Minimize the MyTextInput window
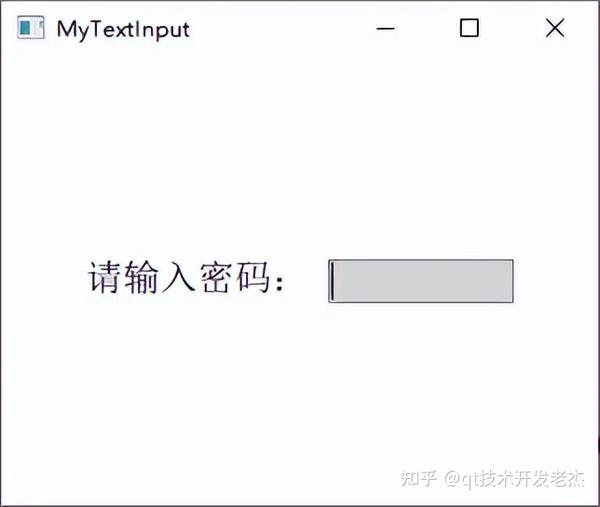 [385, 28]
